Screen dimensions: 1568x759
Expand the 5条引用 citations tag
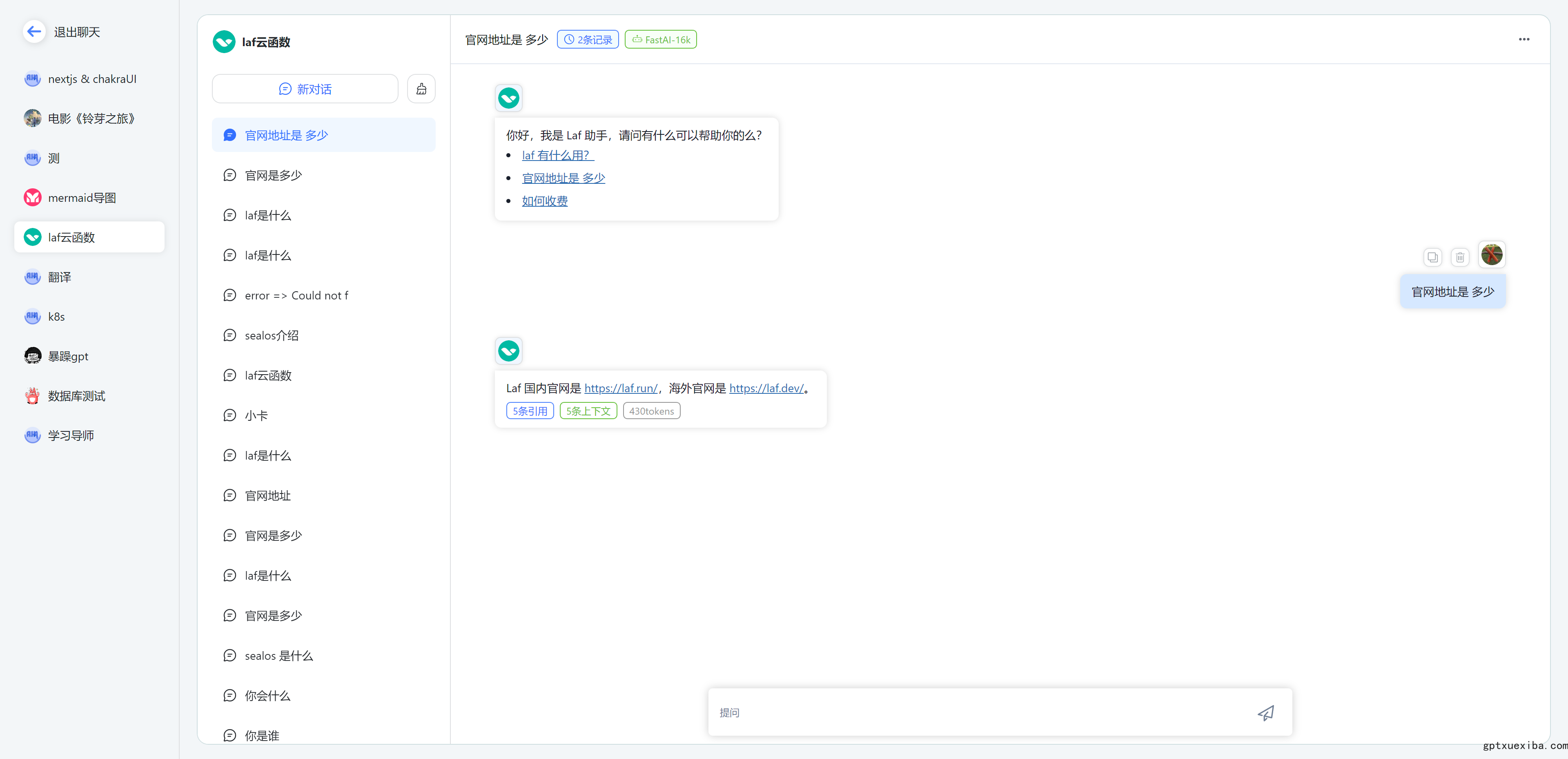point(530,411)
